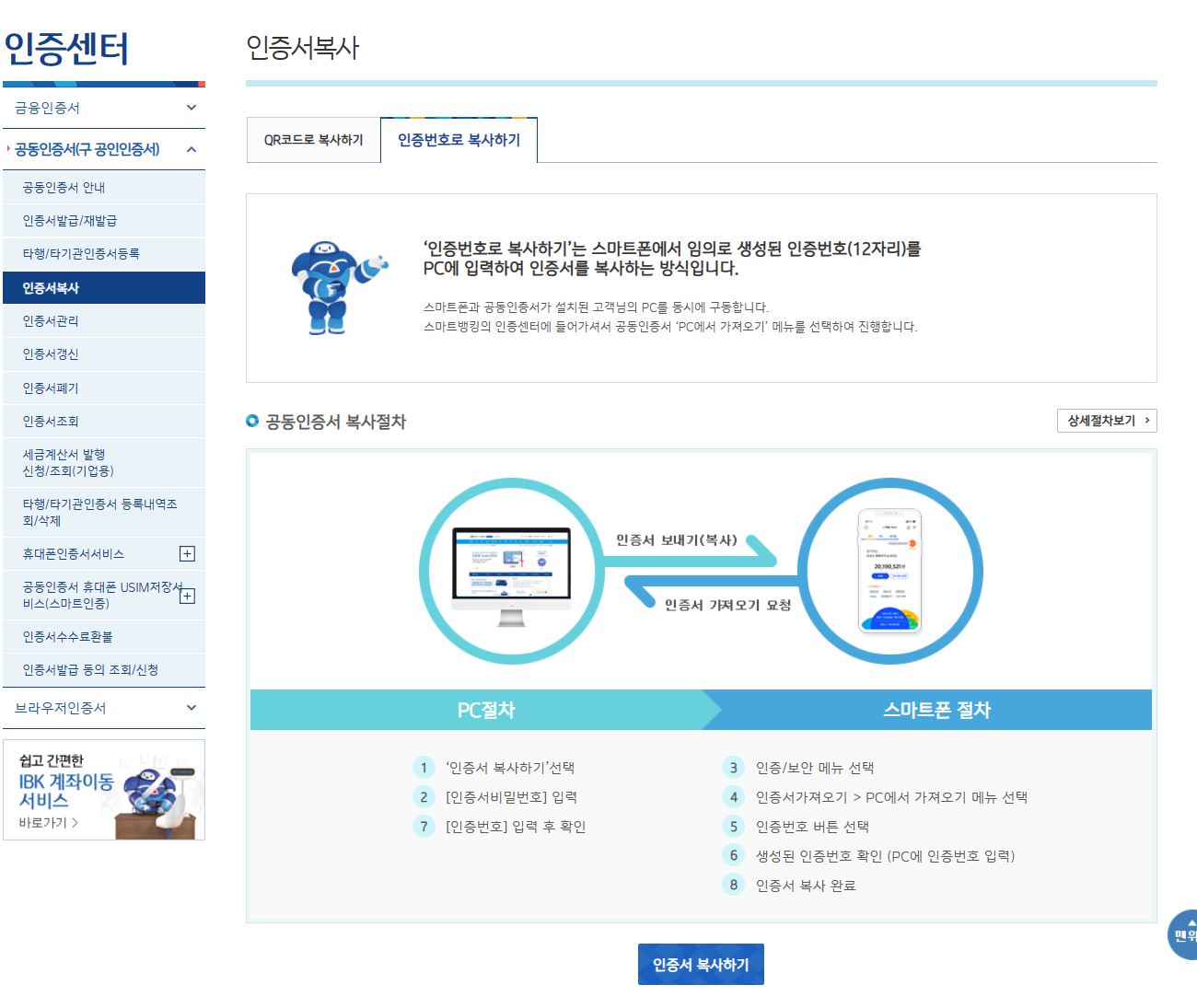Expand 공동인증서 휴대폰 USIM저장서비스 with plus icon

[188, 597]
